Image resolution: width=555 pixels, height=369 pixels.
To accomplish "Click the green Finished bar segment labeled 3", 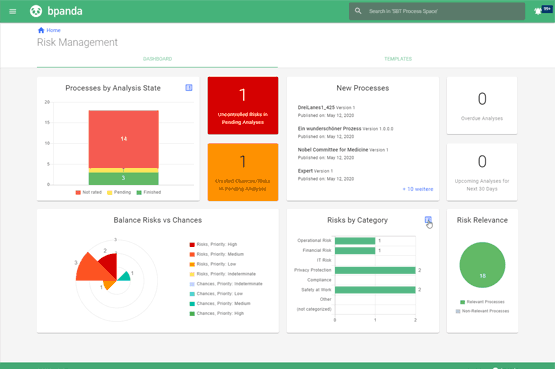I will 124,178.
